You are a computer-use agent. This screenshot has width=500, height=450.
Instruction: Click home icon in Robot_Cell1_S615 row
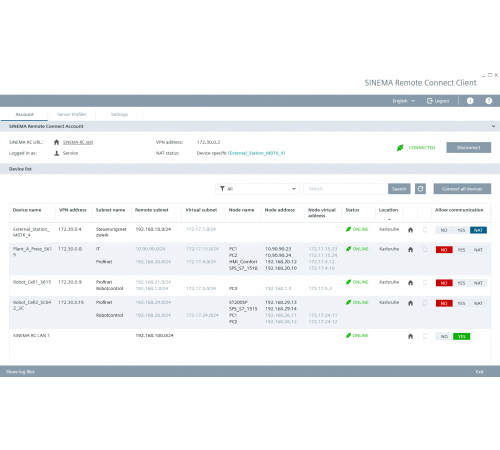pos(411,283)
